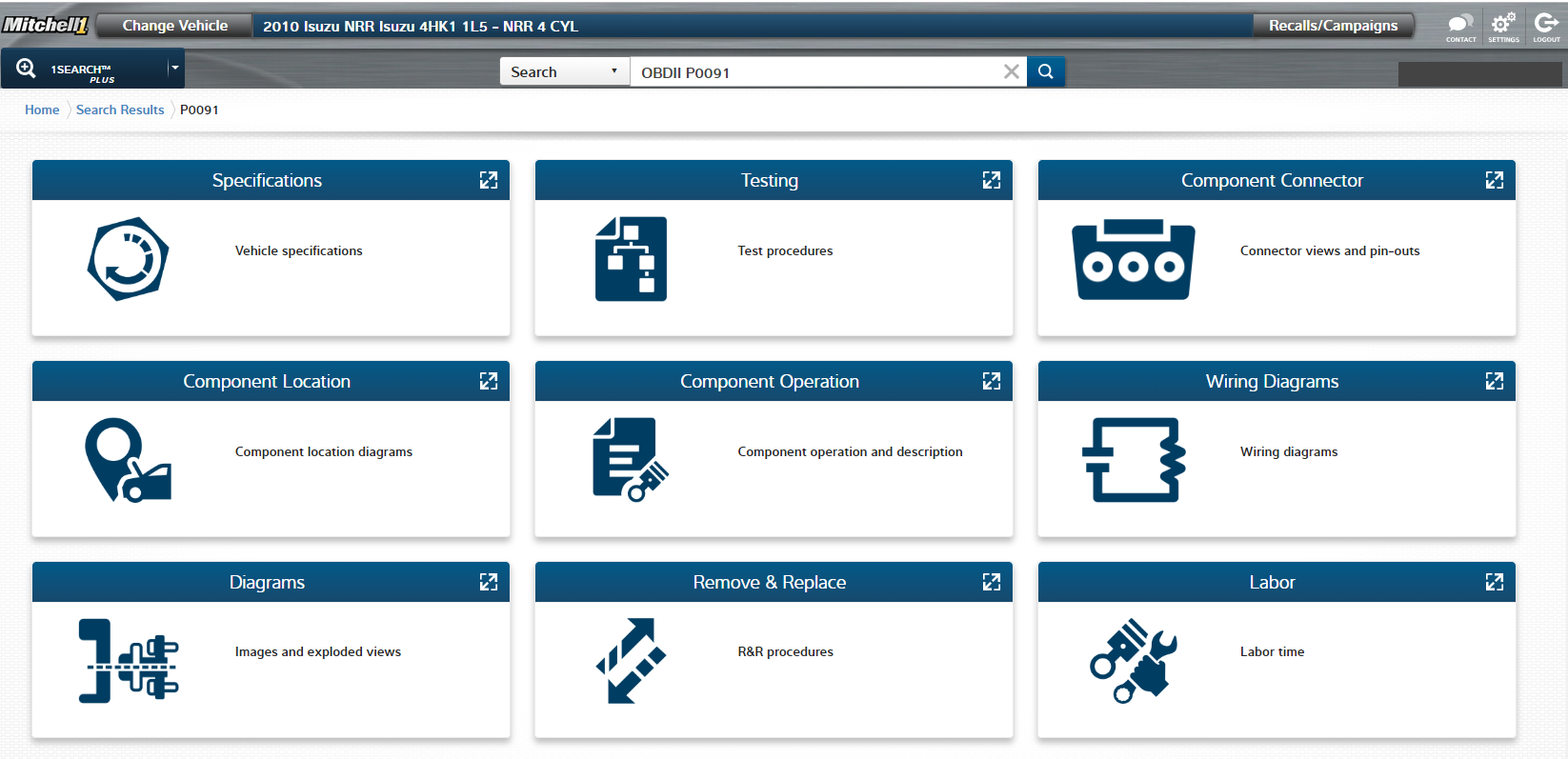The image size is (1568, 759).
Task: Click the Test procedures flowchart icon
Action: pyautogui.click(x=631, y=259)
